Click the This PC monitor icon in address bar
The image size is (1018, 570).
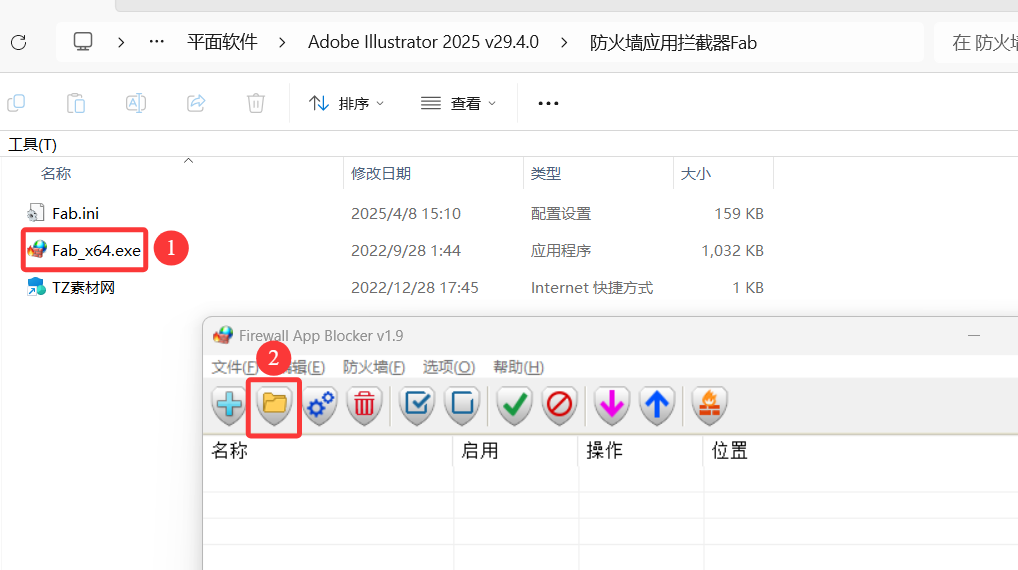83,42
